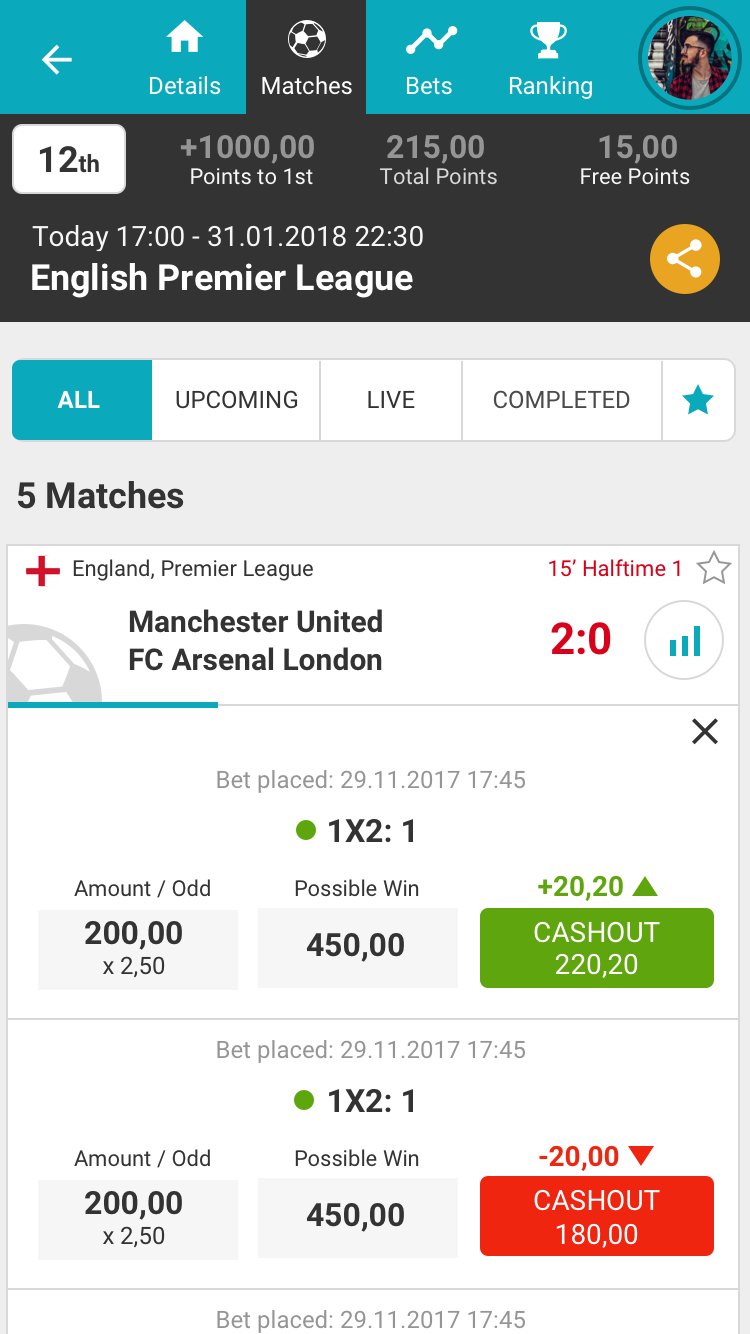Tap the 12th rank badge
Screen dimensions: 750x1334
tap(69, 159)
